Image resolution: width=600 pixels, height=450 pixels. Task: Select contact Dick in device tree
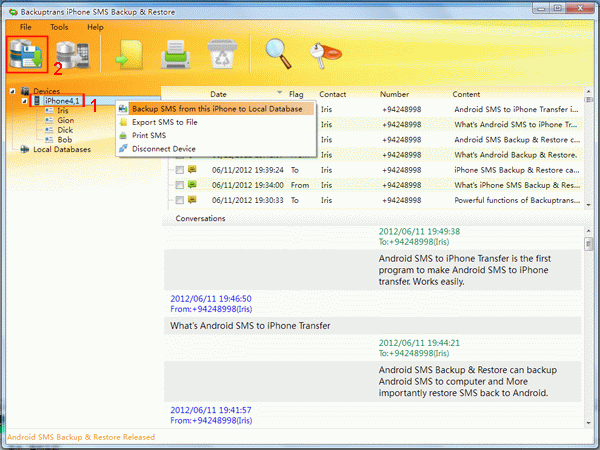pos(65,130)
